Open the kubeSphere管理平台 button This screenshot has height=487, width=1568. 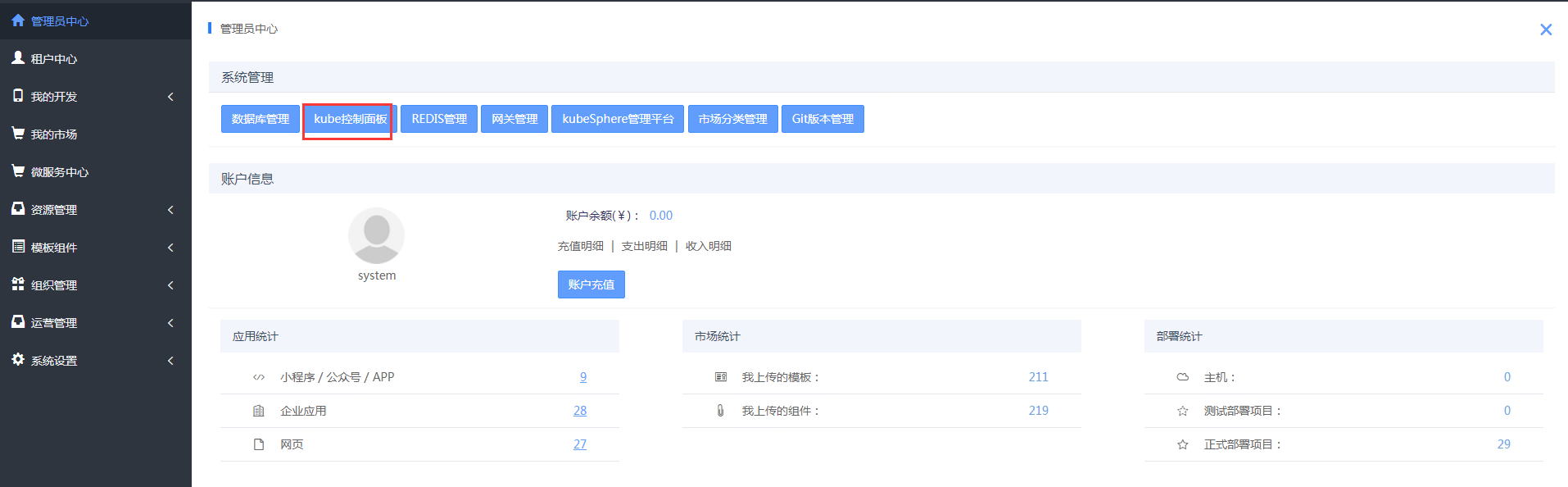617,119
